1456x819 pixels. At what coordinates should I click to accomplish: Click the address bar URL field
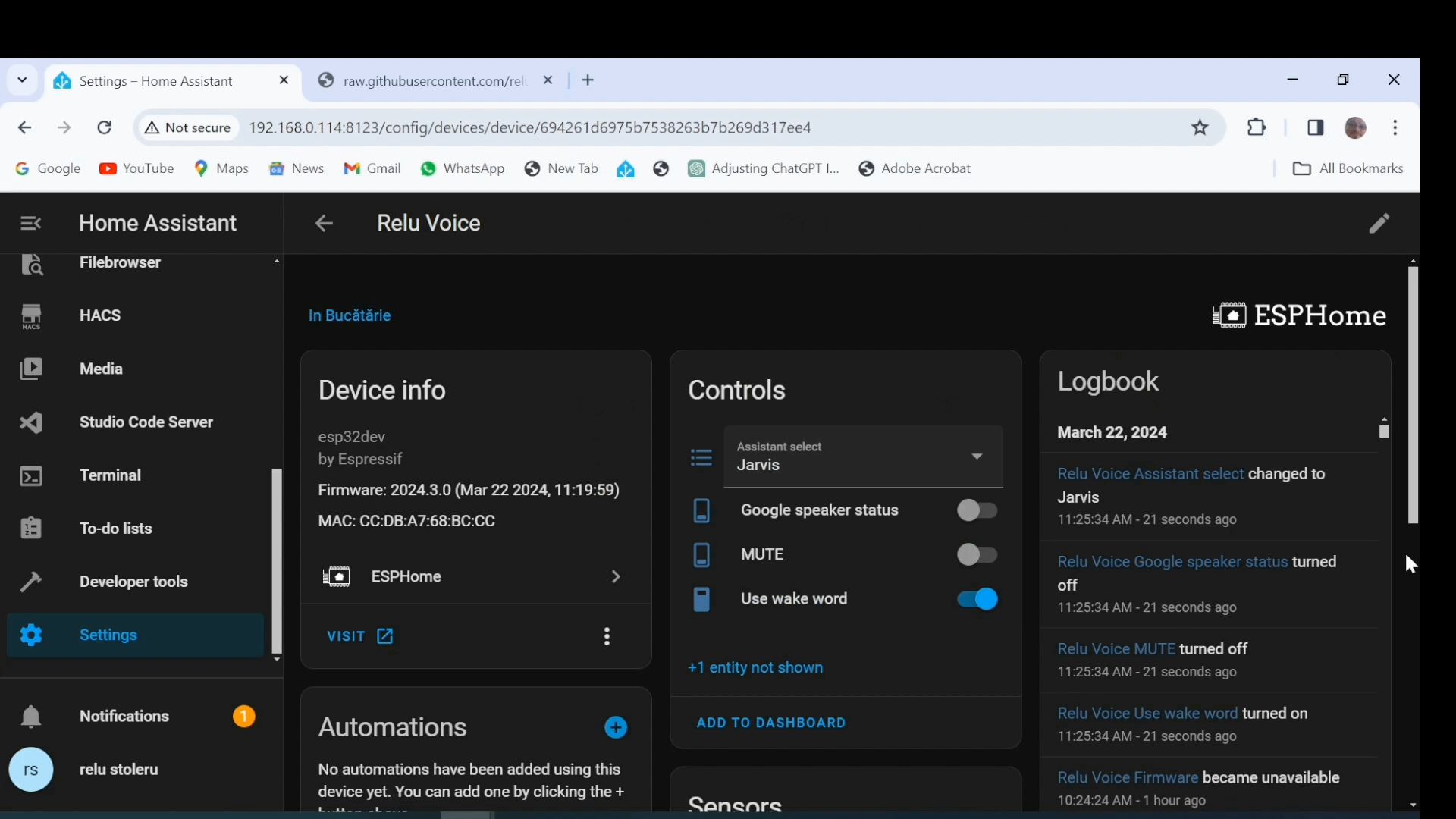pyautogui.click(x=530, y=128)
